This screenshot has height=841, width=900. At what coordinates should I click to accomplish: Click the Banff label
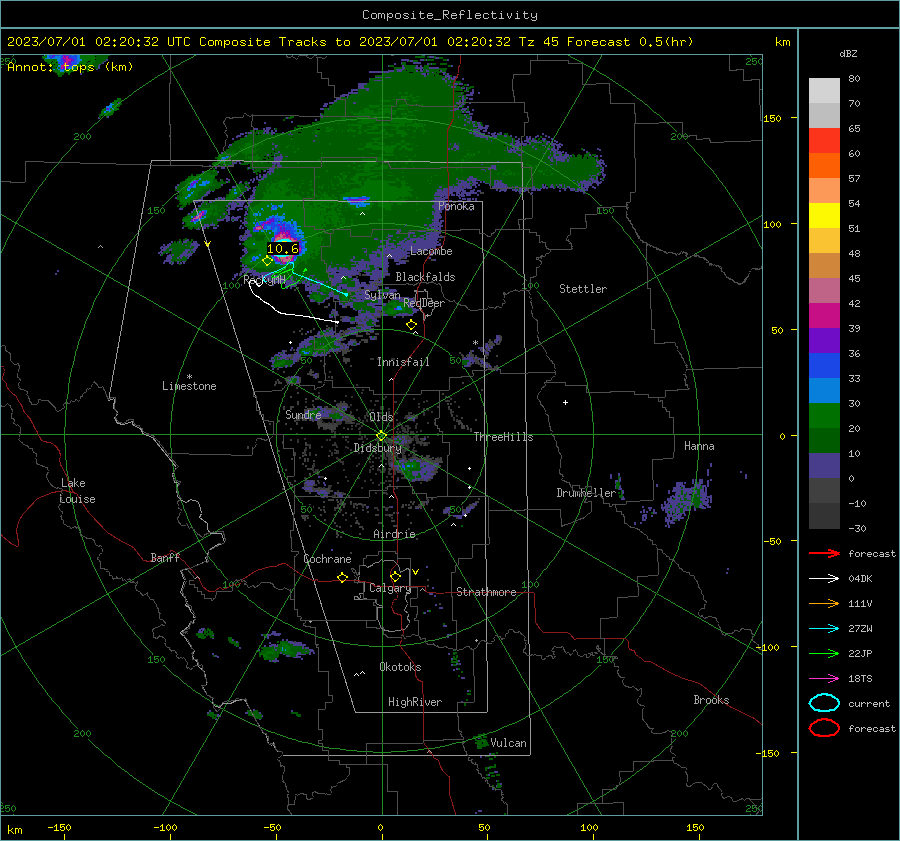pyautogui.click(x=165, y=557)
